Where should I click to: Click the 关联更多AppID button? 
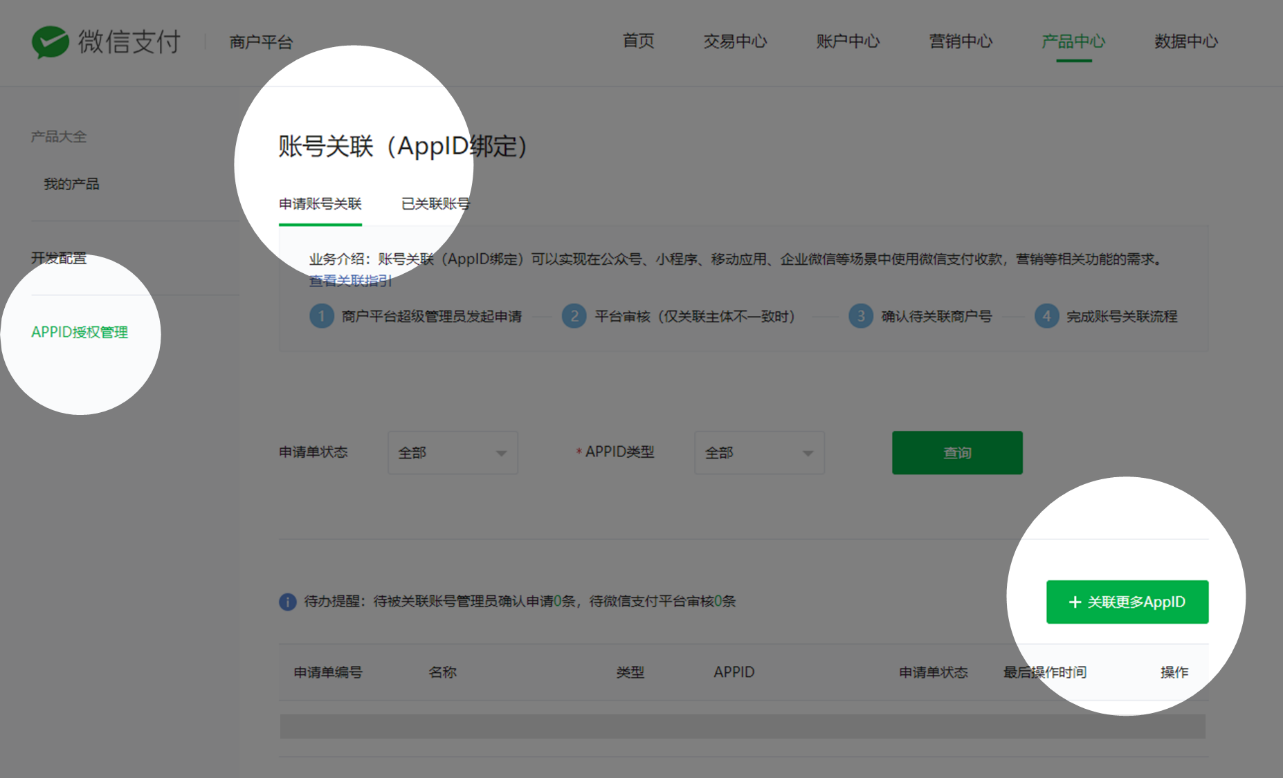(1127, 602)
